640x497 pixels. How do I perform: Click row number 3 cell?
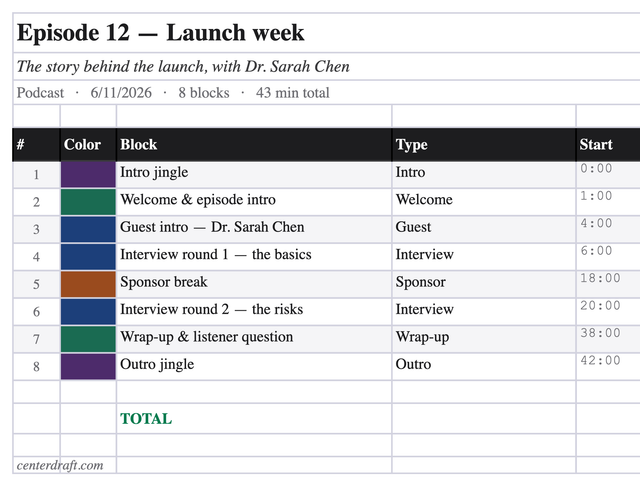pos(36,229)
